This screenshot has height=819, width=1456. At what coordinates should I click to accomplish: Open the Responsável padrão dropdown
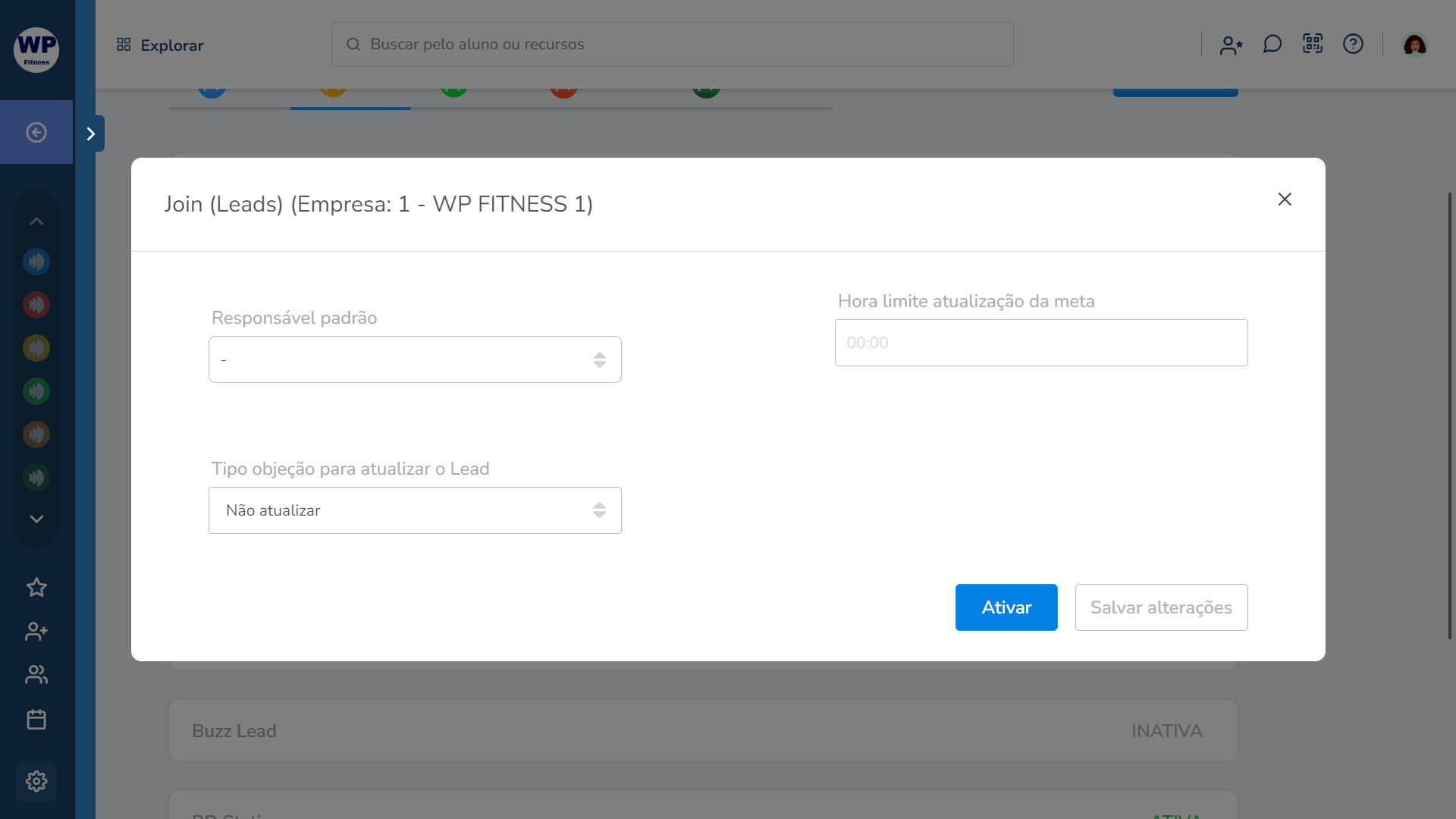tap(415, 359)
